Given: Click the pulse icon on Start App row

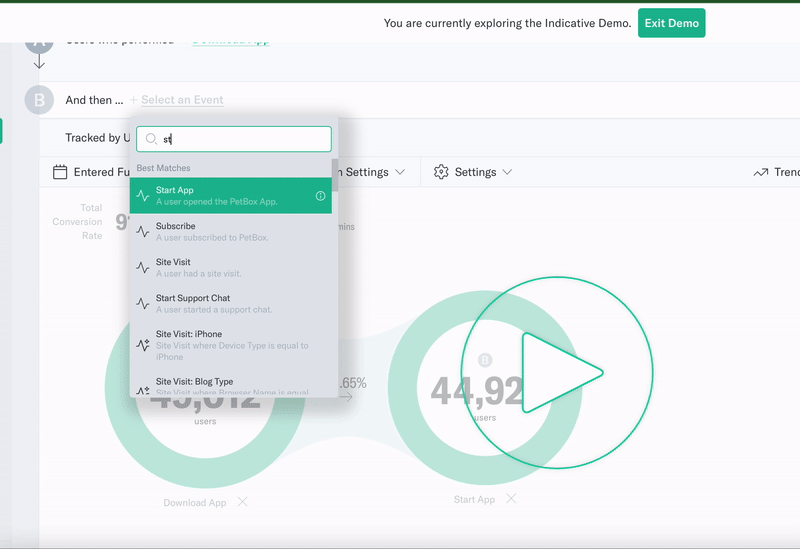Looking at the screenshot, I should click(143, 196).
